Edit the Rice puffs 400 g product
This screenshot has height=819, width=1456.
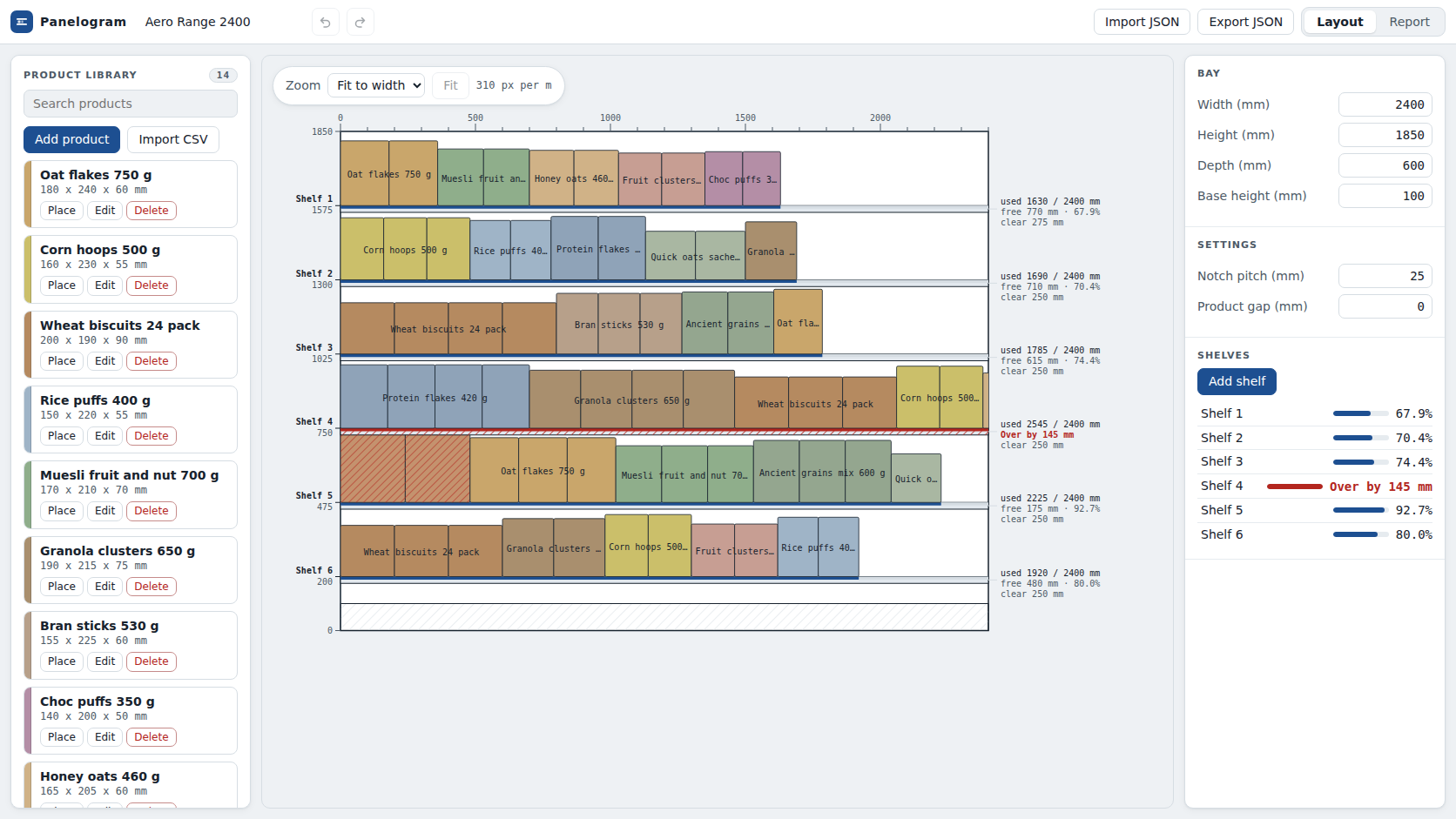coord(105,436)
